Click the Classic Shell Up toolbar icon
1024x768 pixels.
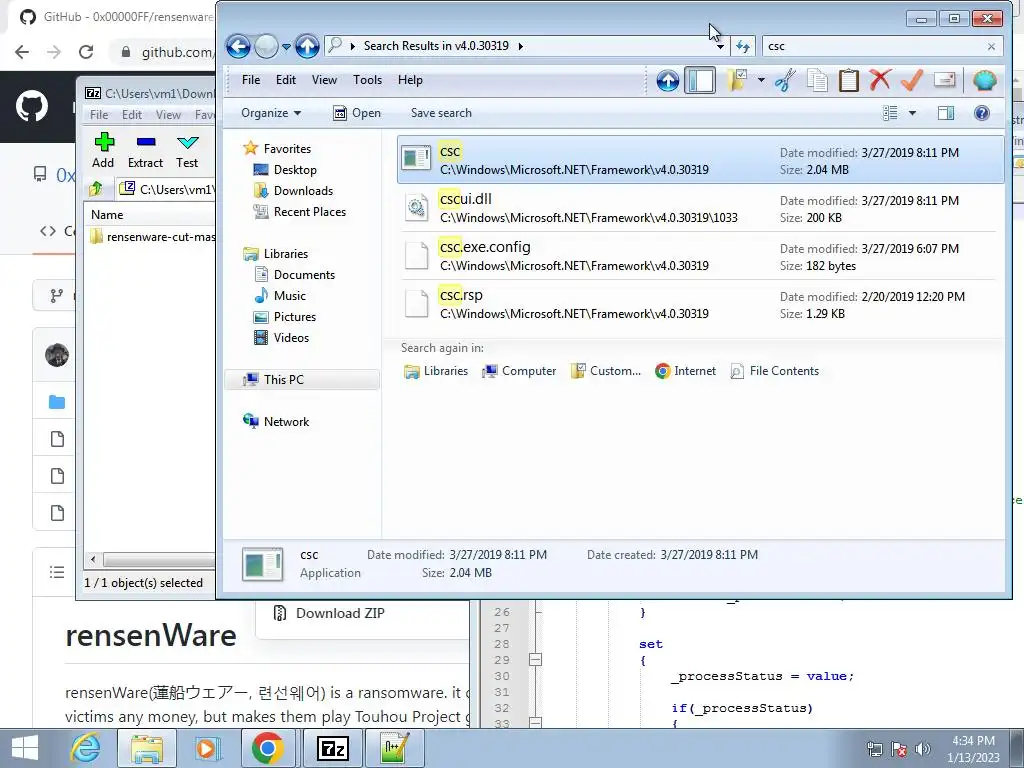(667, 80)
